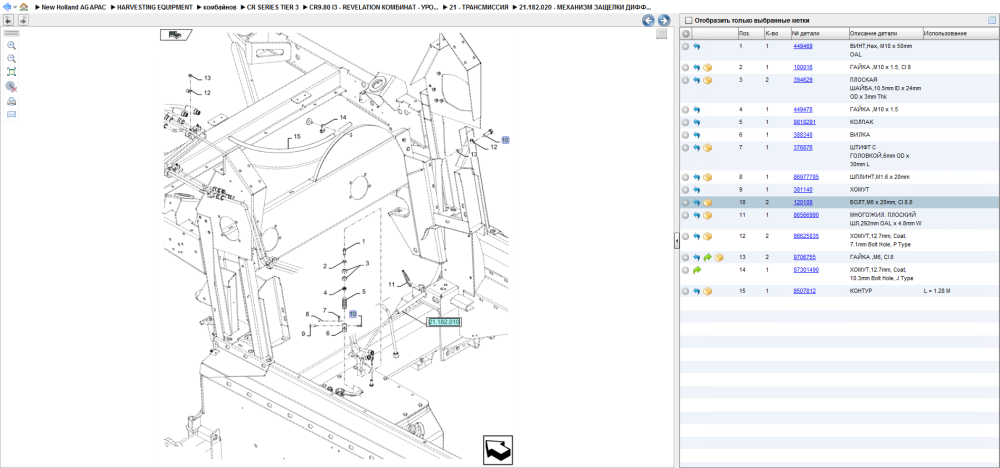Expand the panel with the right-arrow icon
Viewport: 1000px width, 468px height.
(23, 20)
